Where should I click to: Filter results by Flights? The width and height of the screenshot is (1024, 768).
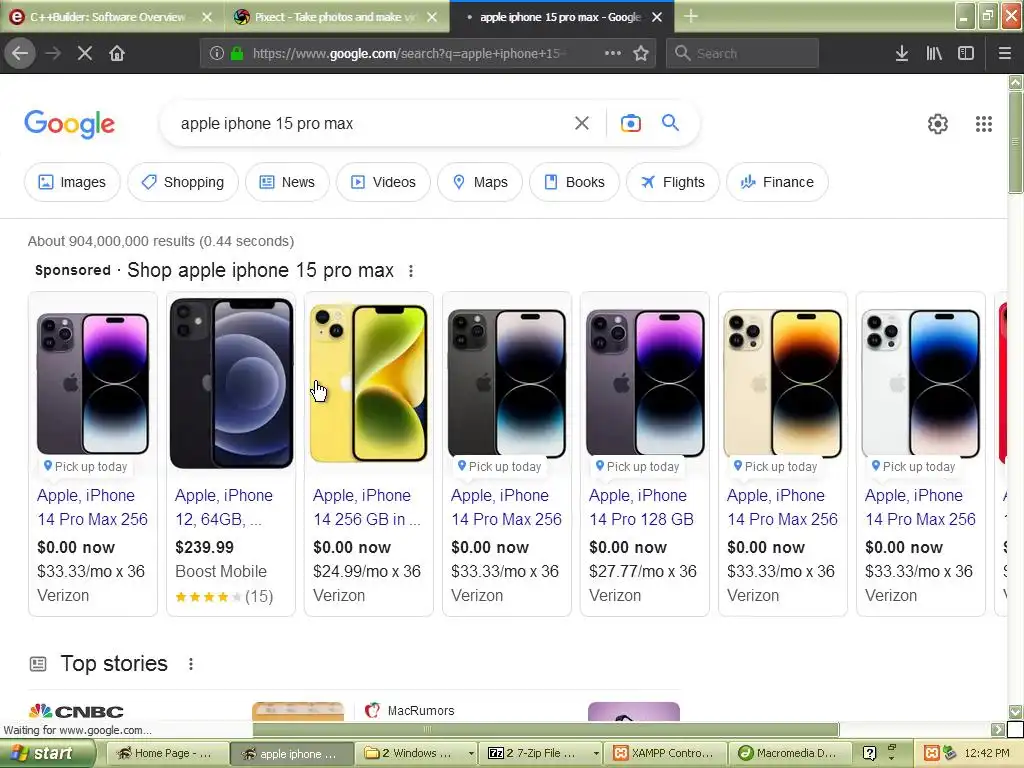673,182
